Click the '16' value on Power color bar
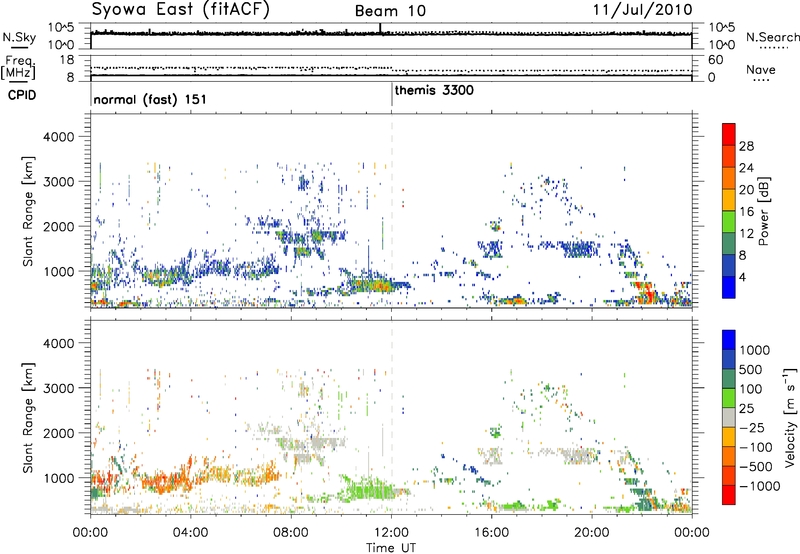Screen dimensions: 800x554 746,212
